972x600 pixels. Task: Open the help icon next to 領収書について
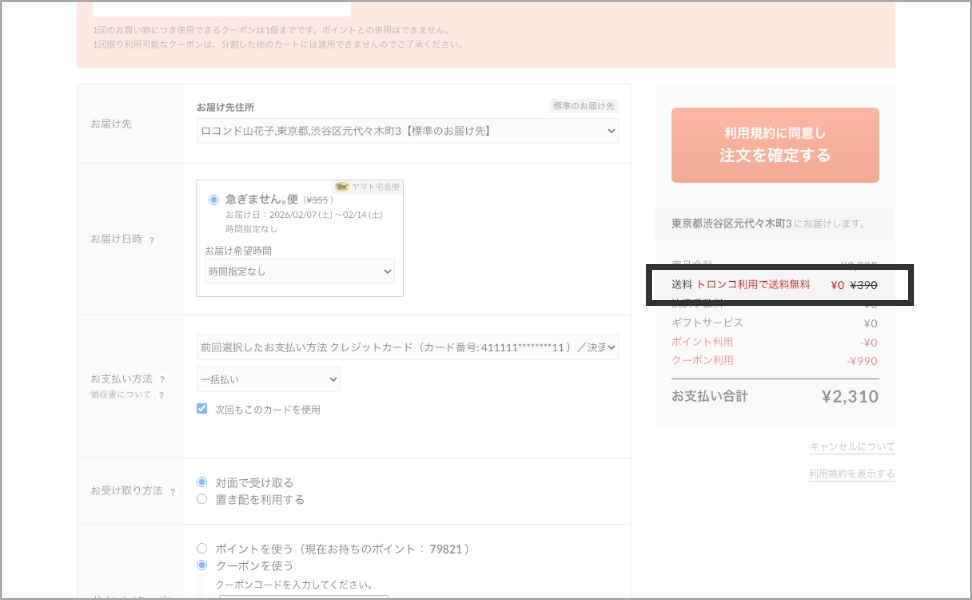(162, 395)
